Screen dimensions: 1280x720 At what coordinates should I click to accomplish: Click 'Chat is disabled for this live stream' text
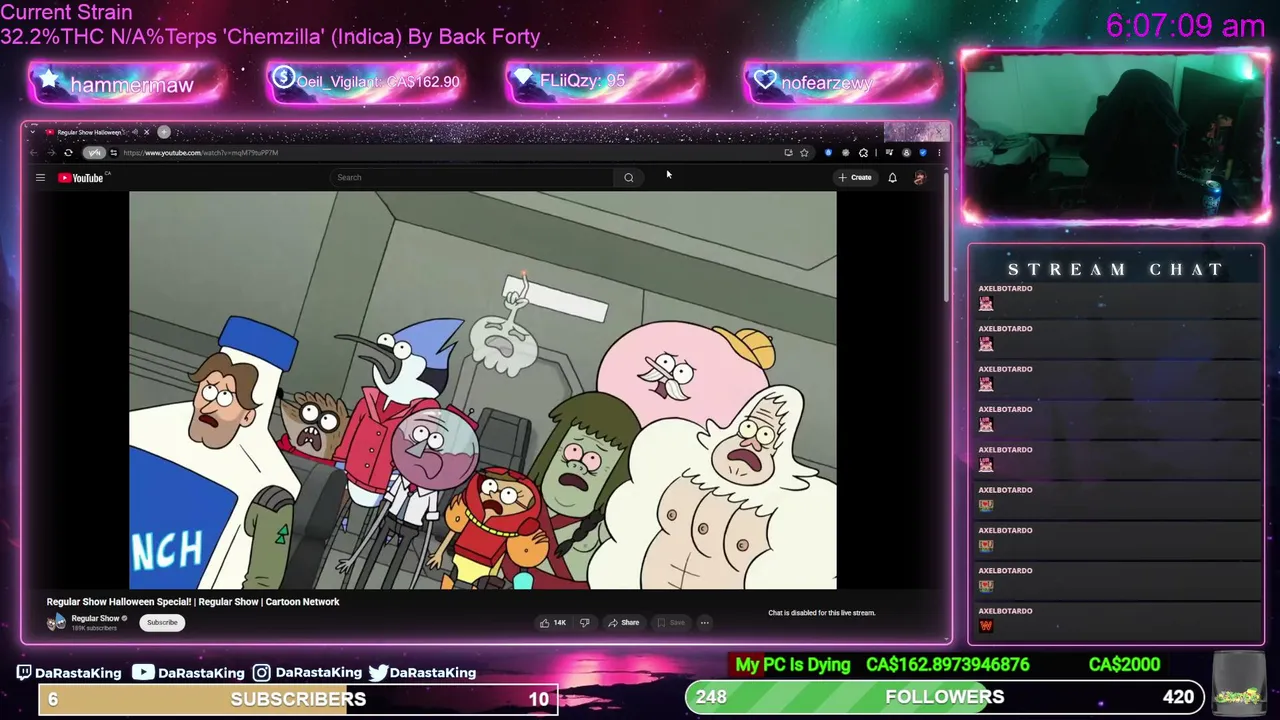tap(821, 613)
